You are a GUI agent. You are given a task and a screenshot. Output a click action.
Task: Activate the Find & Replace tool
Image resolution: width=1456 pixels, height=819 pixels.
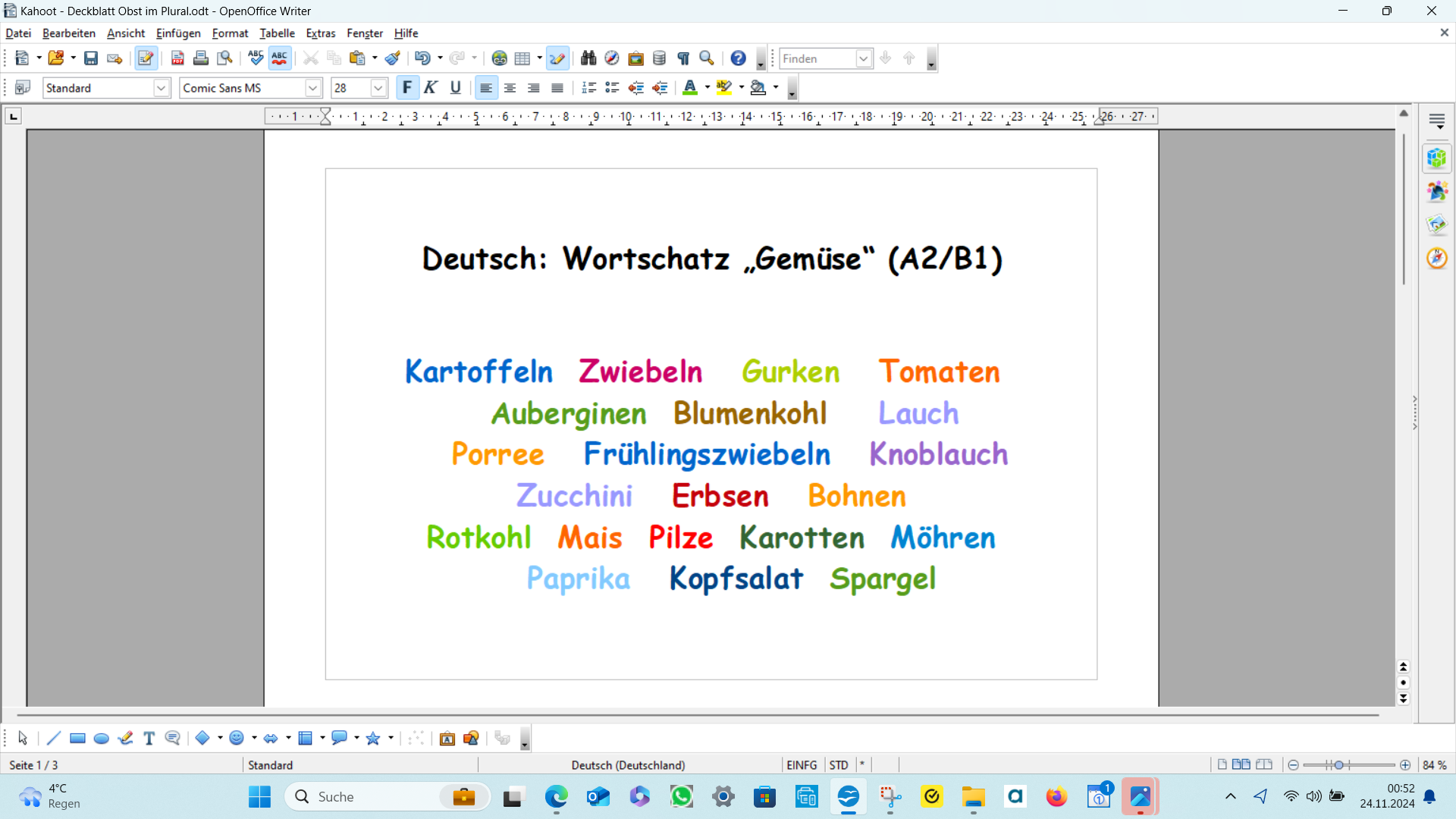point(588,58)
